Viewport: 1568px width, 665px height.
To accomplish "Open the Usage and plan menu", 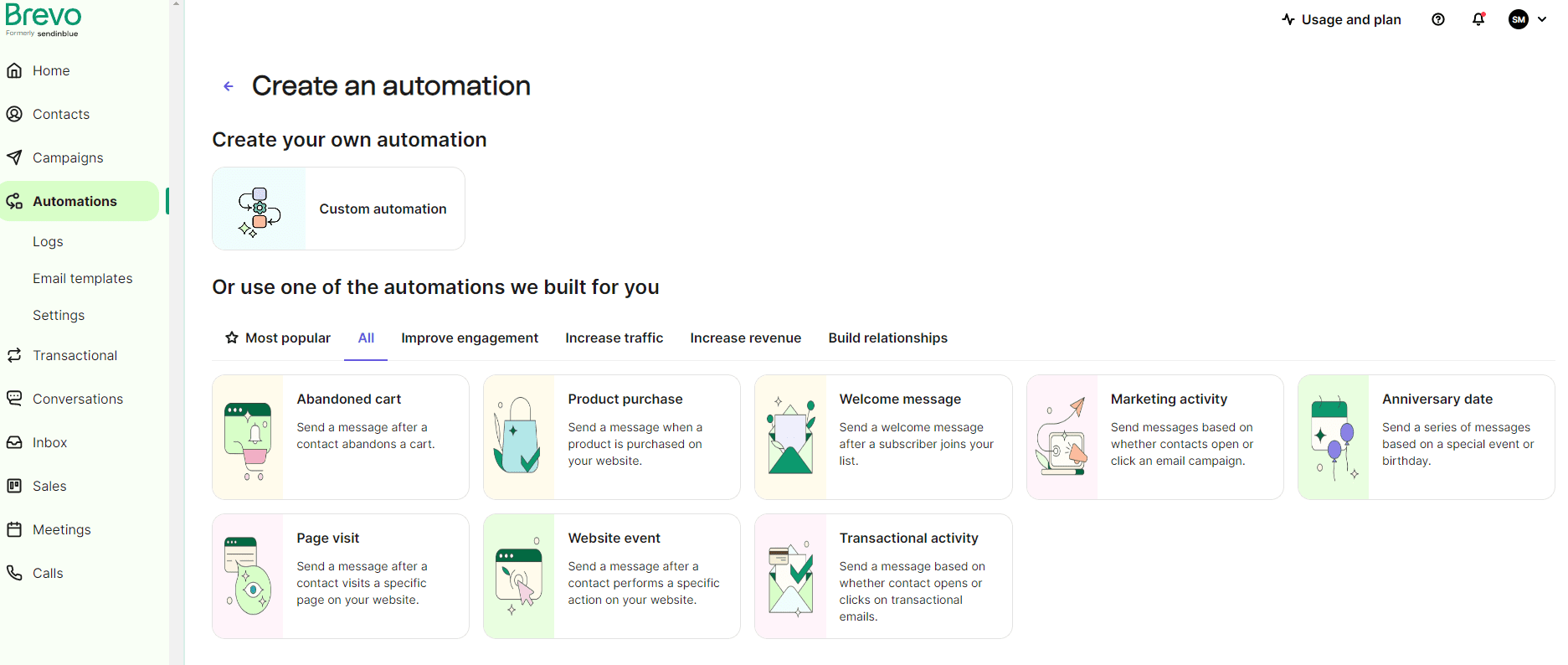I will tap(1341, 19).
